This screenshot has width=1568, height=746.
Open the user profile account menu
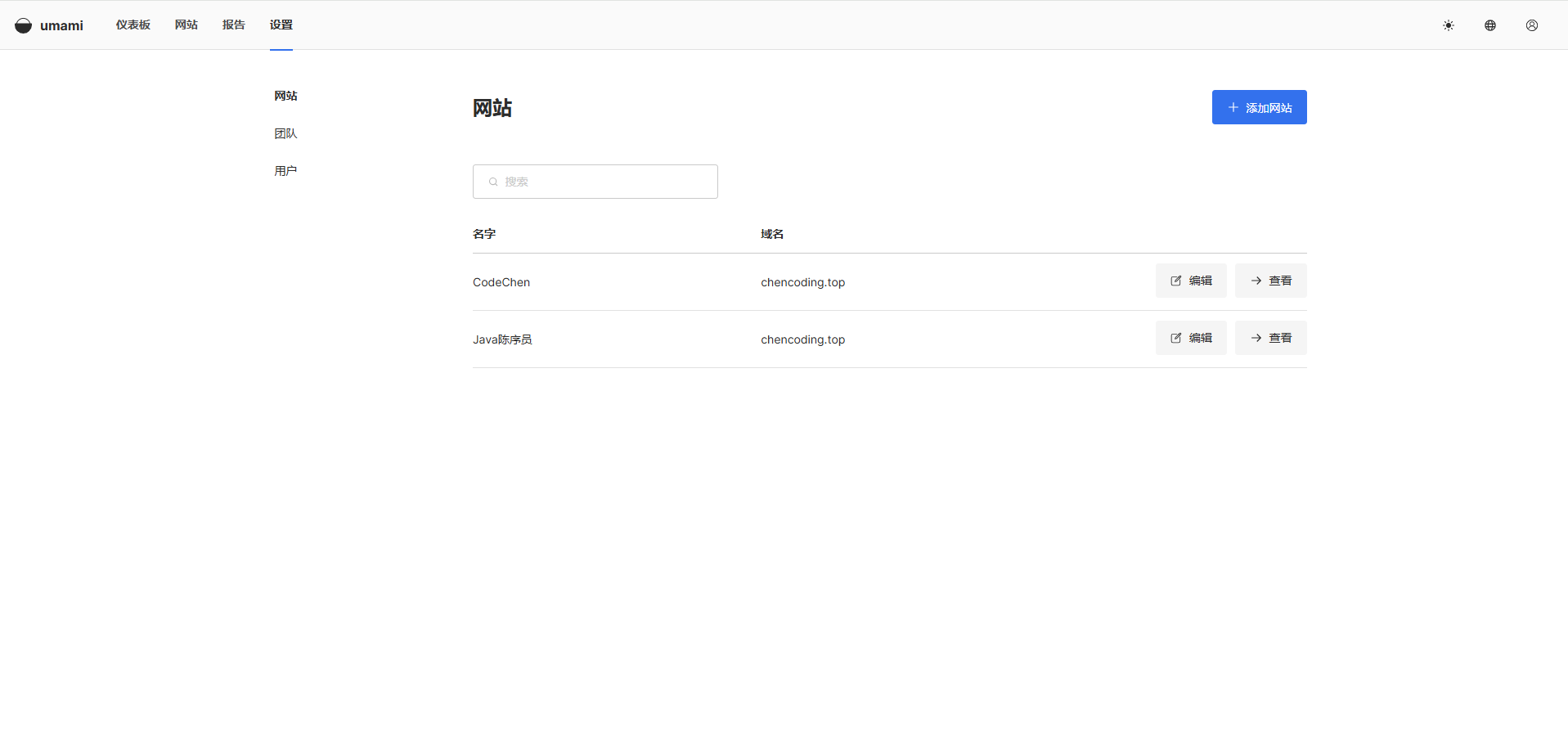[1531, 25]
